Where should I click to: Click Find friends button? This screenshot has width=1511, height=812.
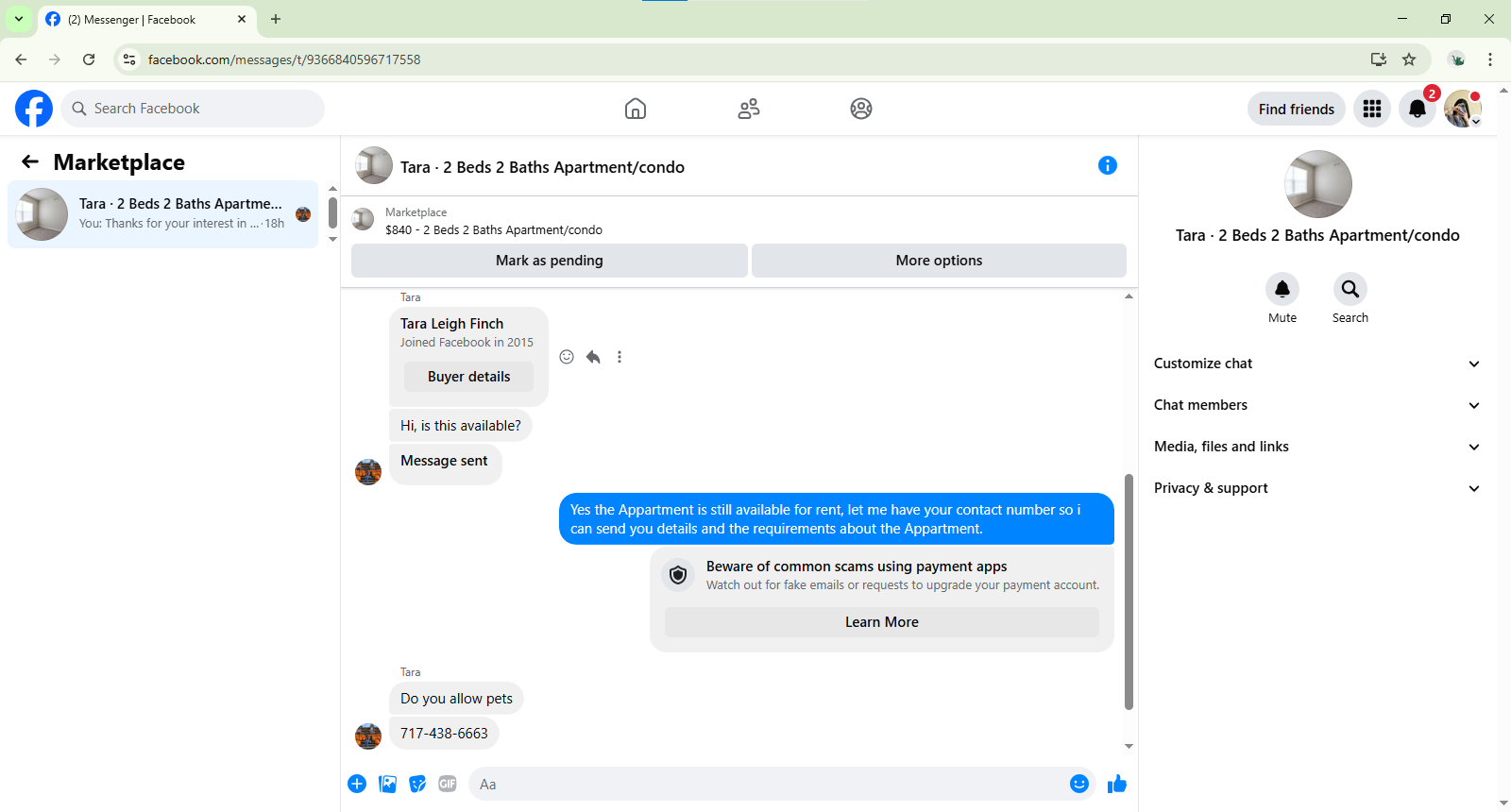[1297, 110]
